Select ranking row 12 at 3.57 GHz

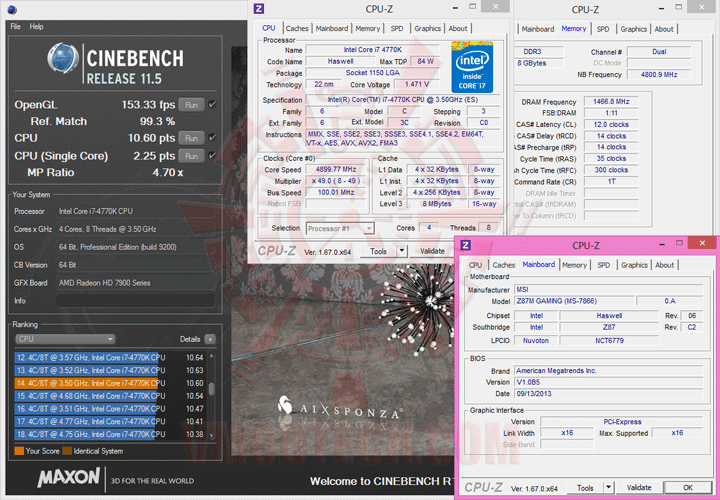(109, 358)
